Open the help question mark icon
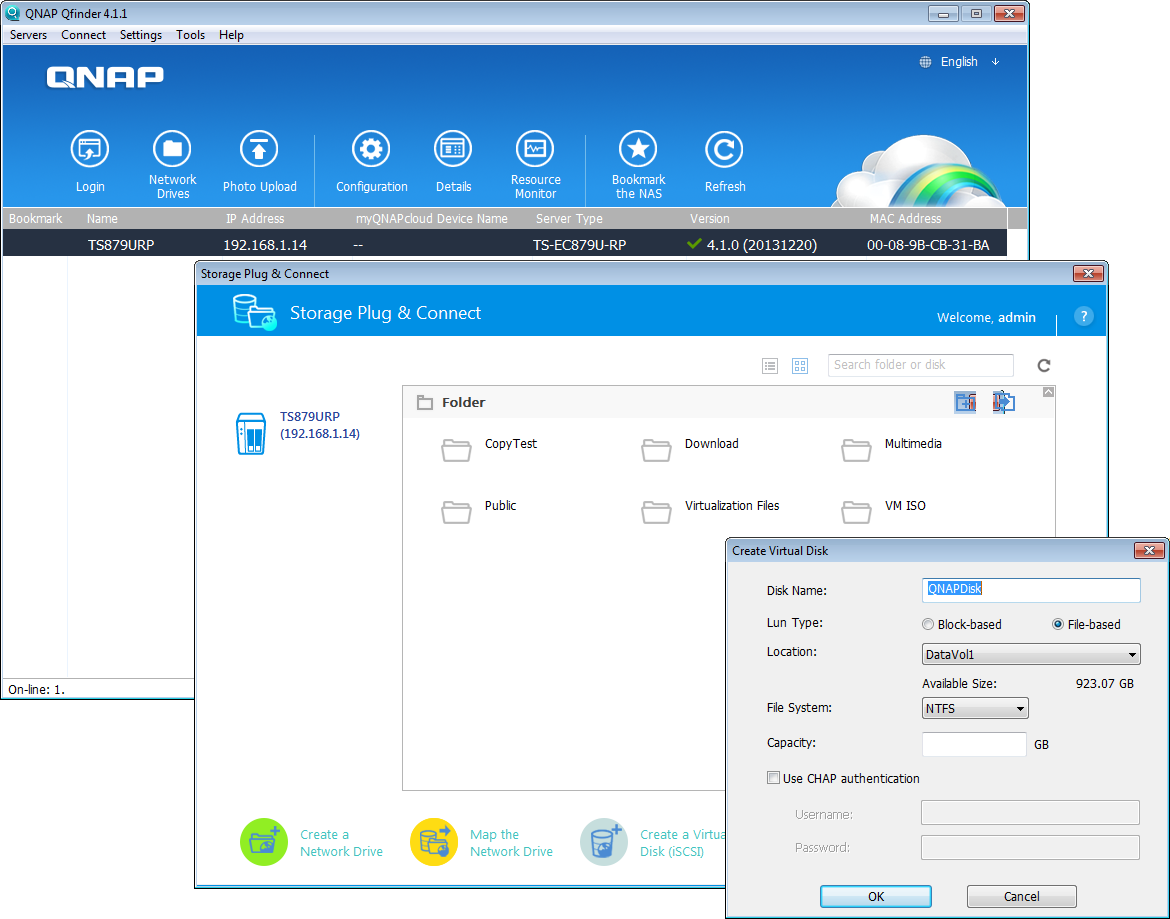This screenshot has width=1170, height=919. click(x=1083, y=316)
